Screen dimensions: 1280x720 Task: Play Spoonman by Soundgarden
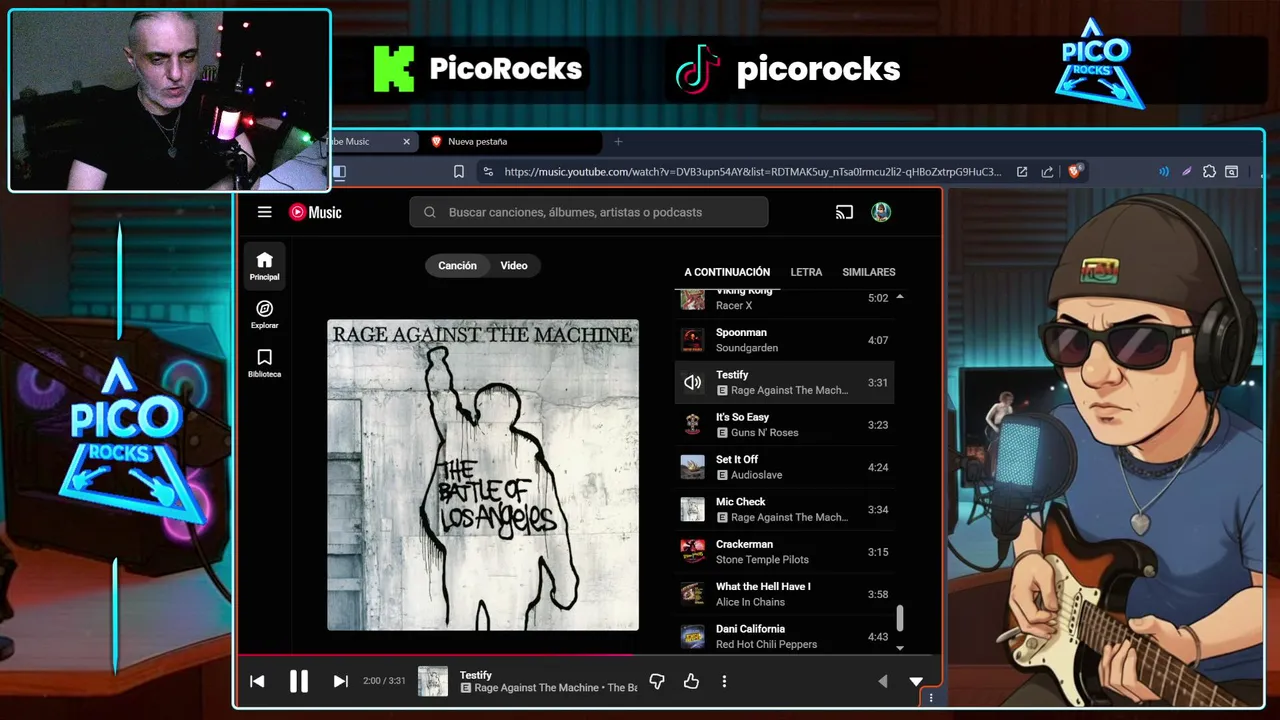(785, 340)
